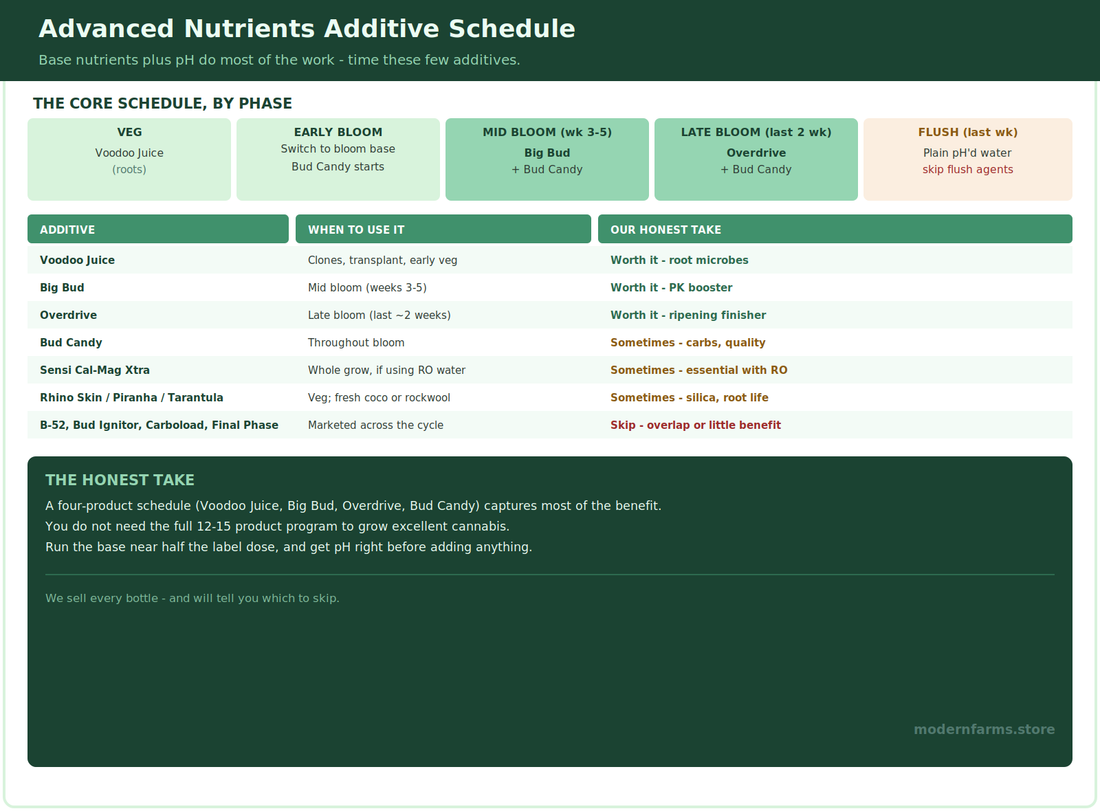Click 'skip flush agents' red text

click(968, 170)
